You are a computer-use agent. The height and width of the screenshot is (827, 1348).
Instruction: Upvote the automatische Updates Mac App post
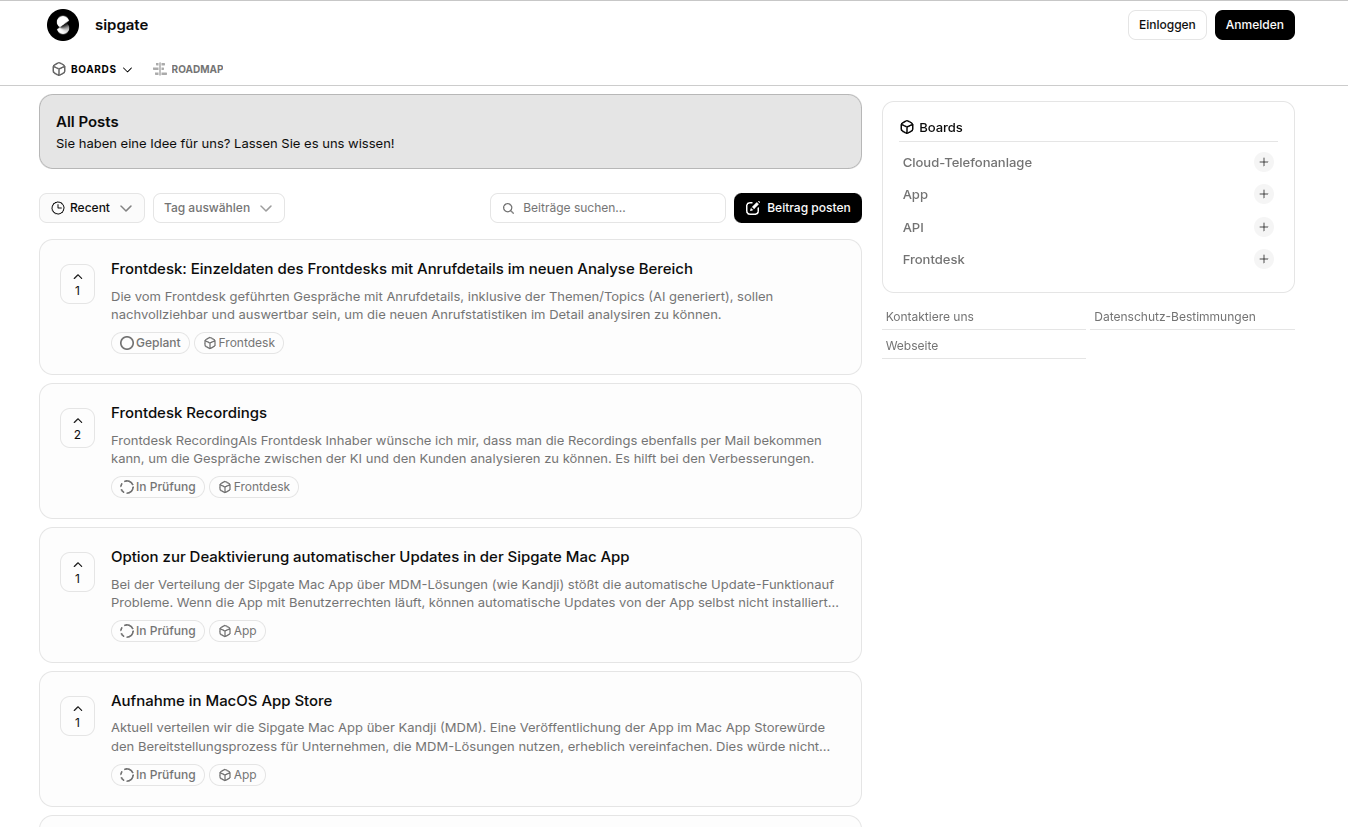78,571
